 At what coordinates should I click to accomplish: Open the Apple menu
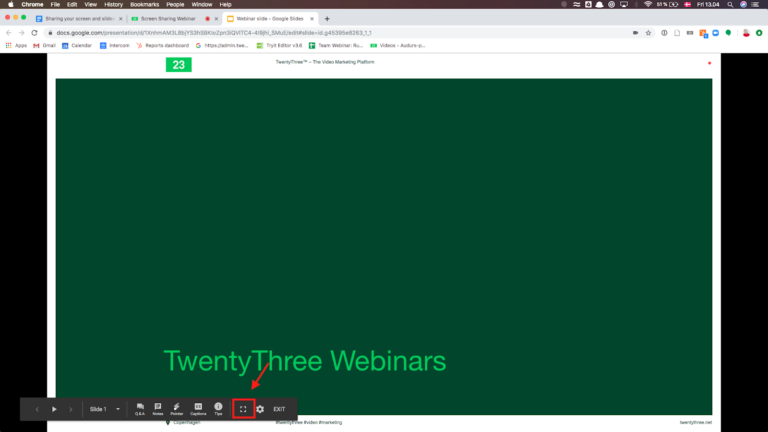pyautogui.click(x=11, y=4)
